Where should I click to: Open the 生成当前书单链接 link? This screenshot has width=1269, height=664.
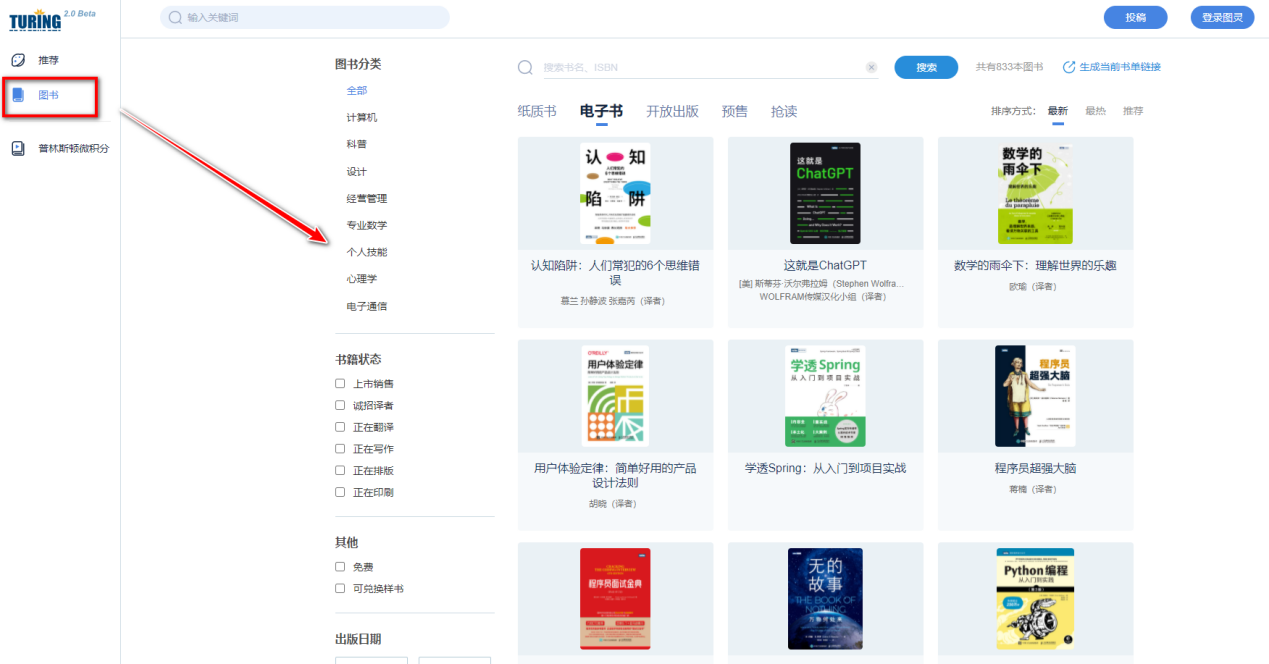(1119, 67)
